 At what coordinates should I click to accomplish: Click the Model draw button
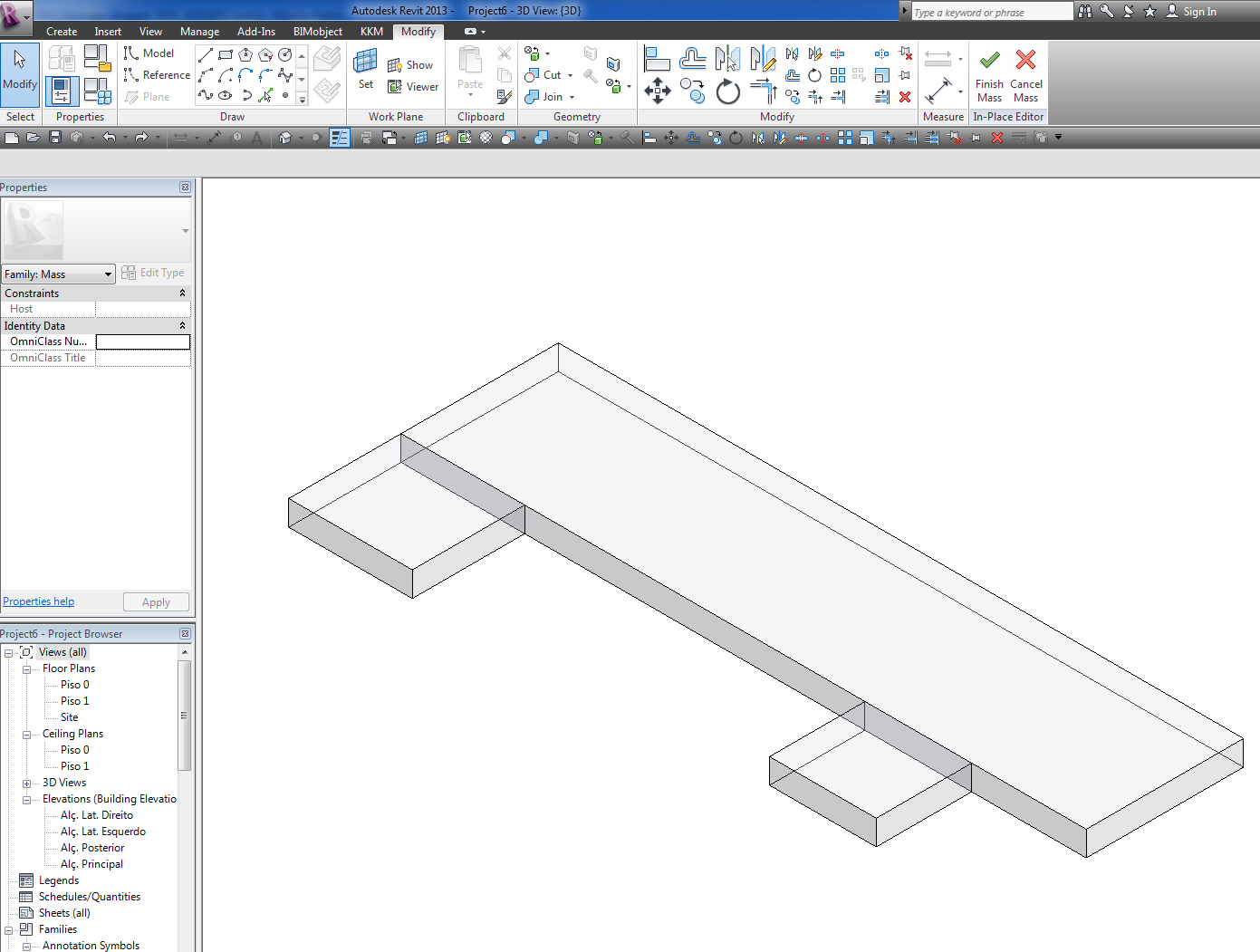(x=149, y=53)
